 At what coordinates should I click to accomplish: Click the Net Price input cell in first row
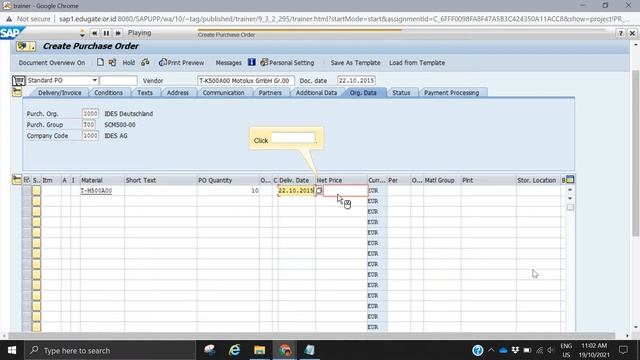[345, 191]
